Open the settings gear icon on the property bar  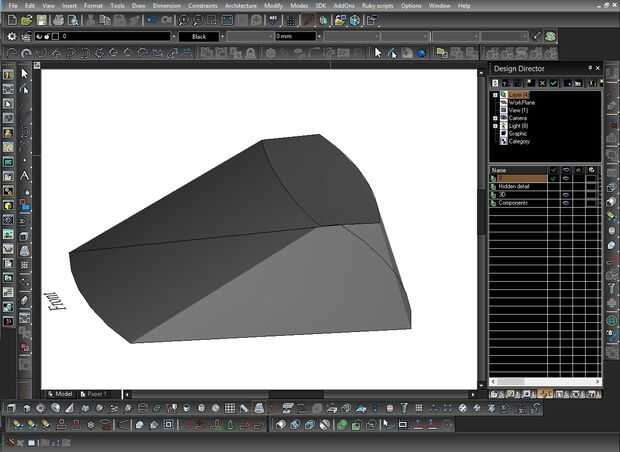(12, 36)
